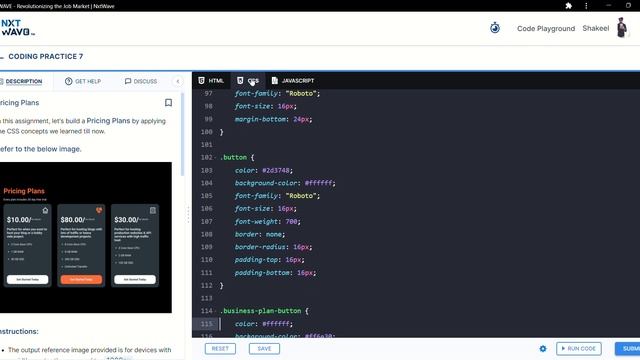Click the JavaScript file icon
640x360 pixels.
click(x=275, y=80)
